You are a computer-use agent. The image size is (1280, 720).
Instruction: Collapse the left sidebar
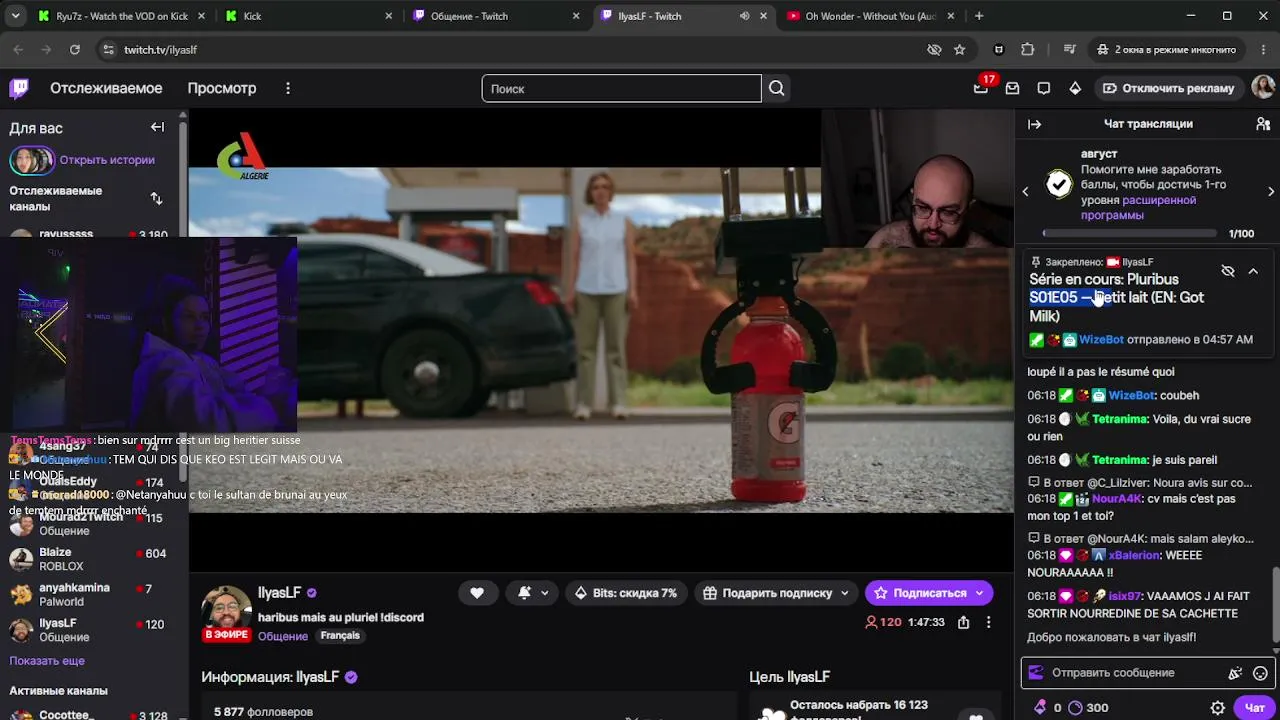click(157, 127)
